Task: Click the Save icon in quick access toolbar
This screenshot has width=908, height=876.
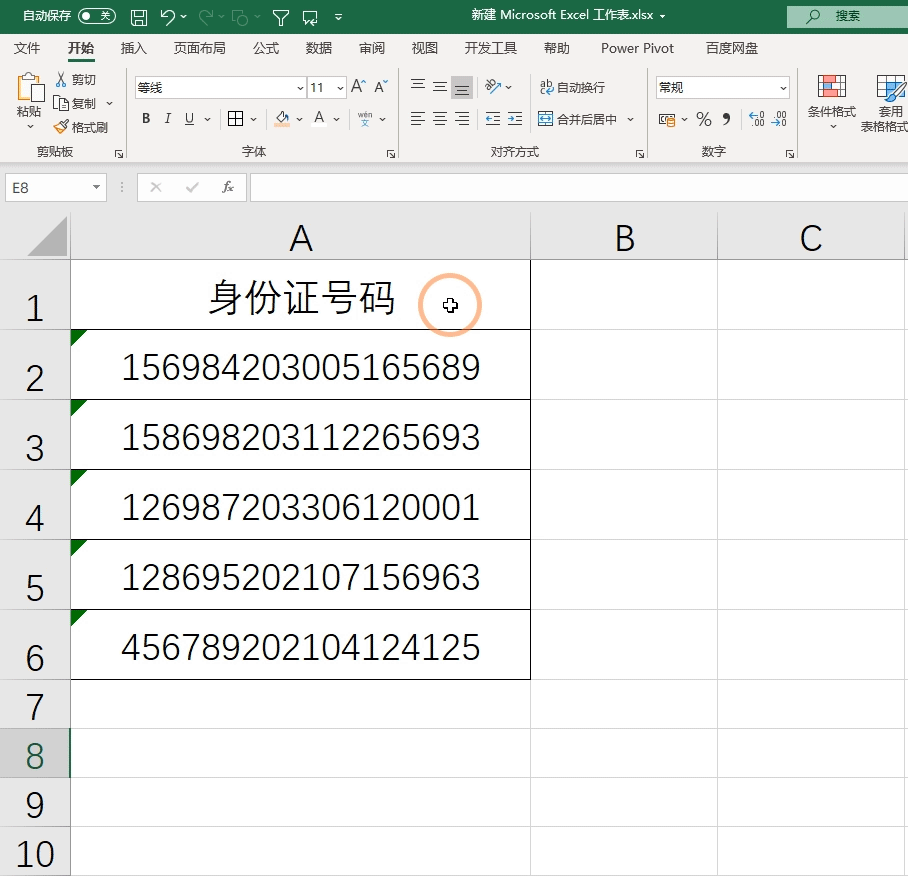Action: 139,17
